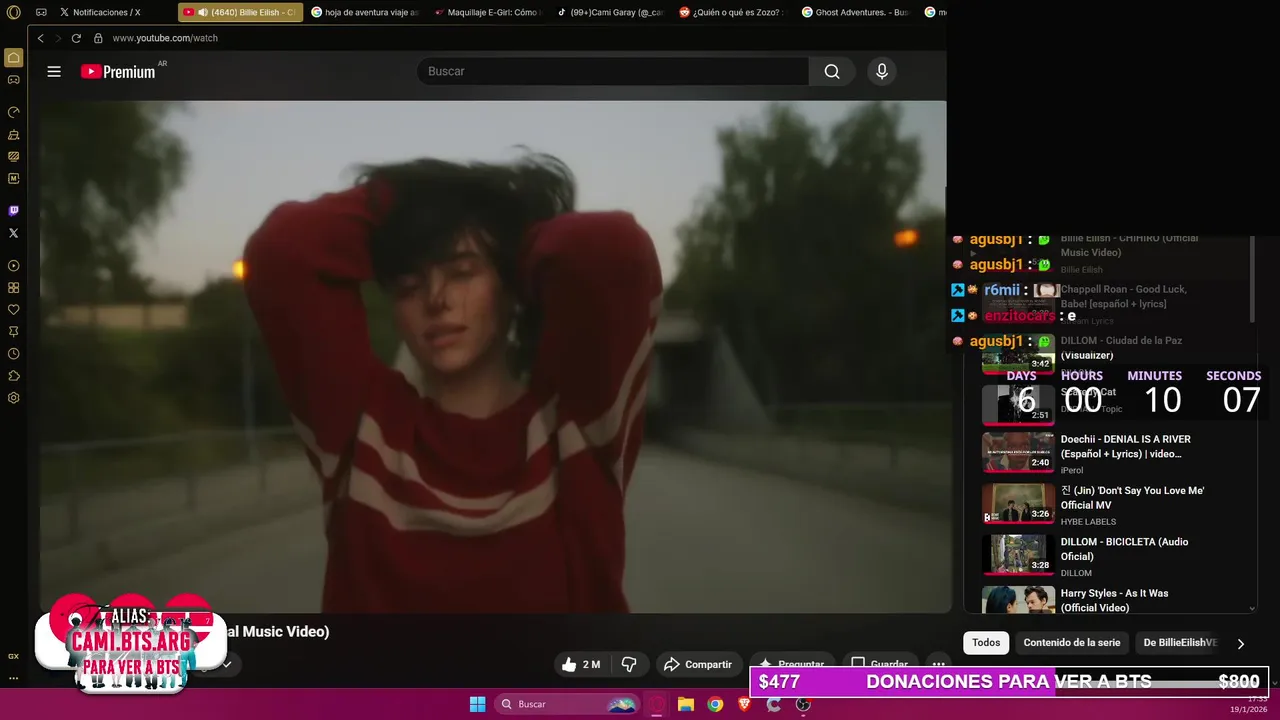Select the De BillieEilishVEVO chip

point(1180,643)
